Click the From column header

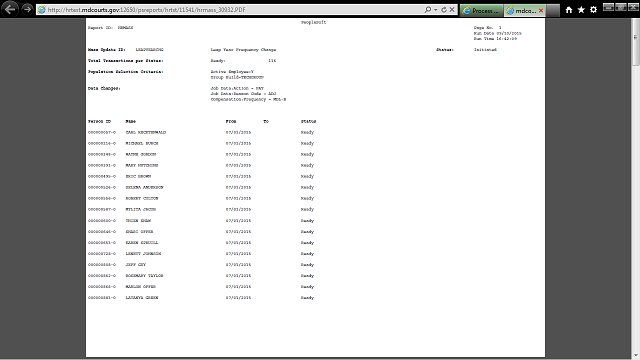click(x=231, y=122)
